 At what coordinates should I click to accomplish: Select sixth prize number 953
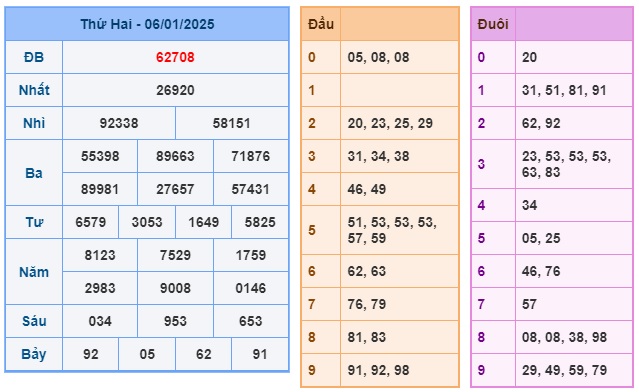175,321
